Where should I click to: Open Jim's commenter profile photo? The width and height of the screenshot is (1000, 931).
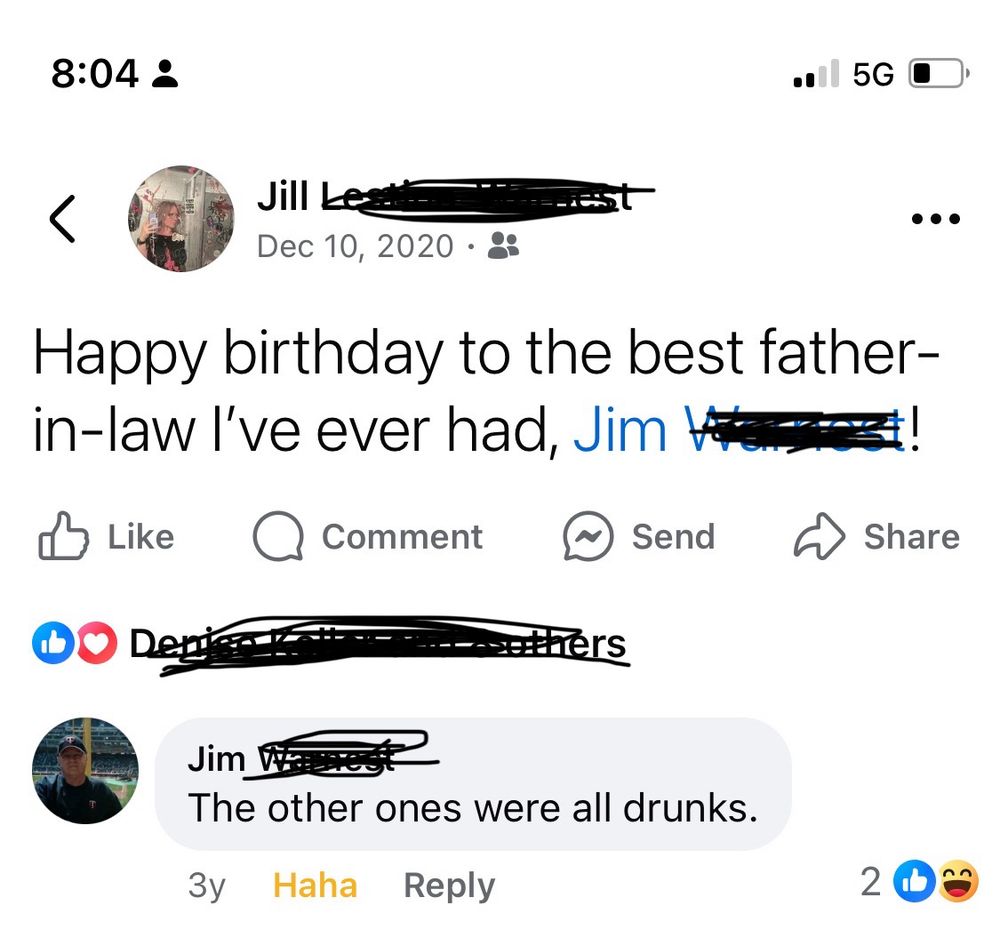pyautogui.click(x=85, y=770)
